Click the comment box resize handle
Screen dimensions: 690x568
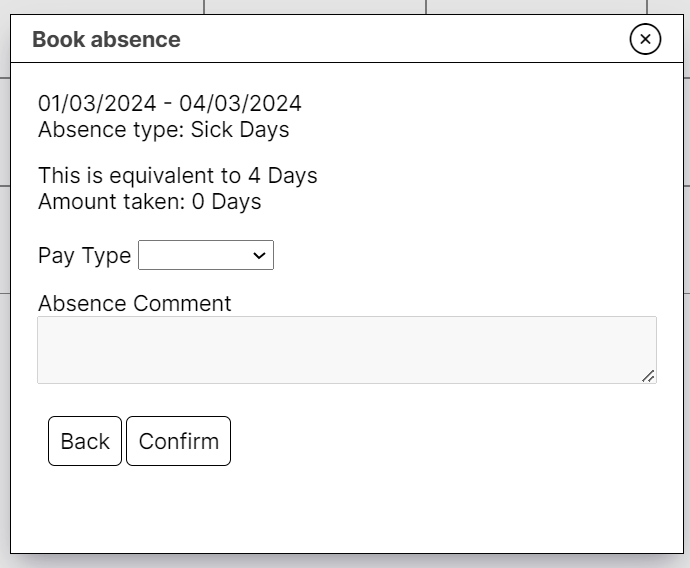648,376
